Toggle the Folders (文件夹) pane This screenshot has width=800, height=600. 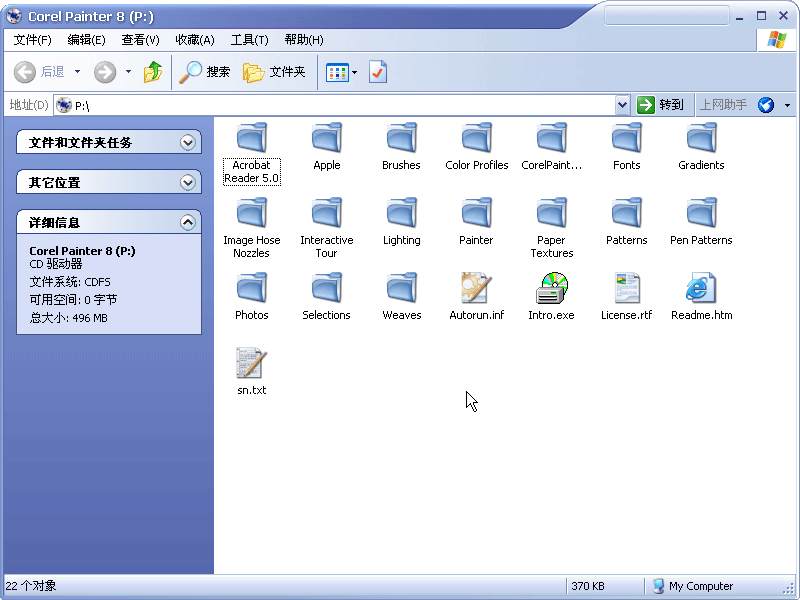(x=274, y=72)
